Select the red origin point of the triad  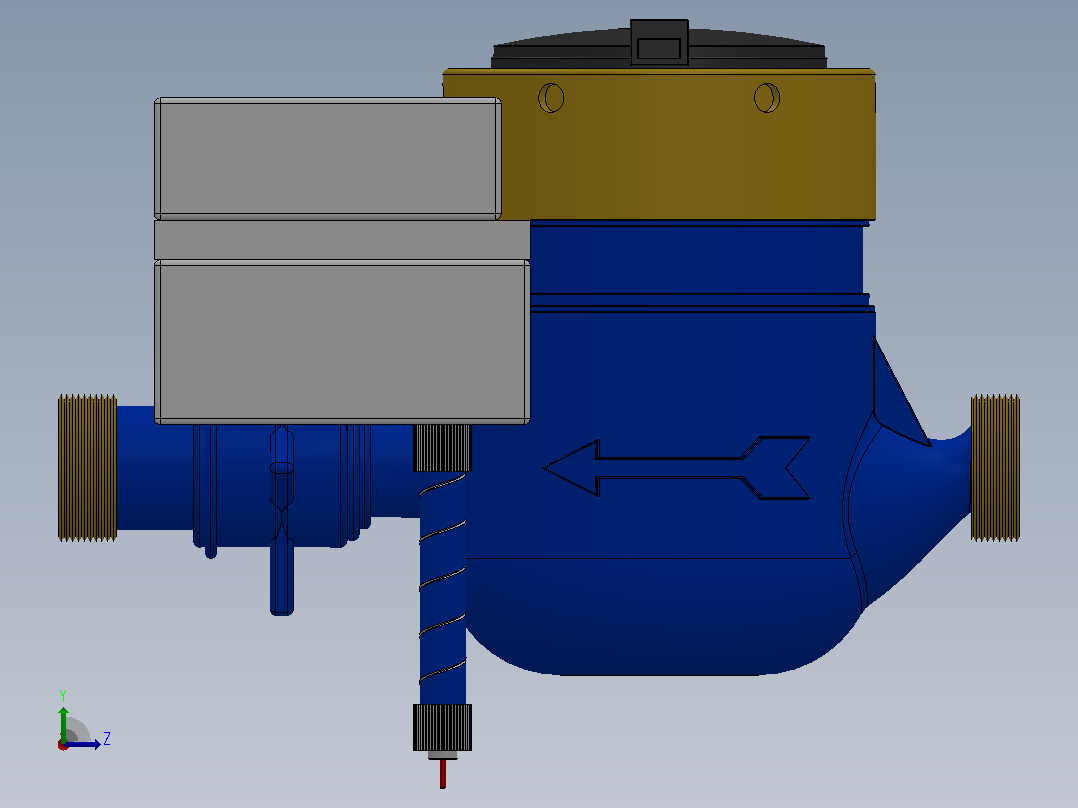(63, 745)
